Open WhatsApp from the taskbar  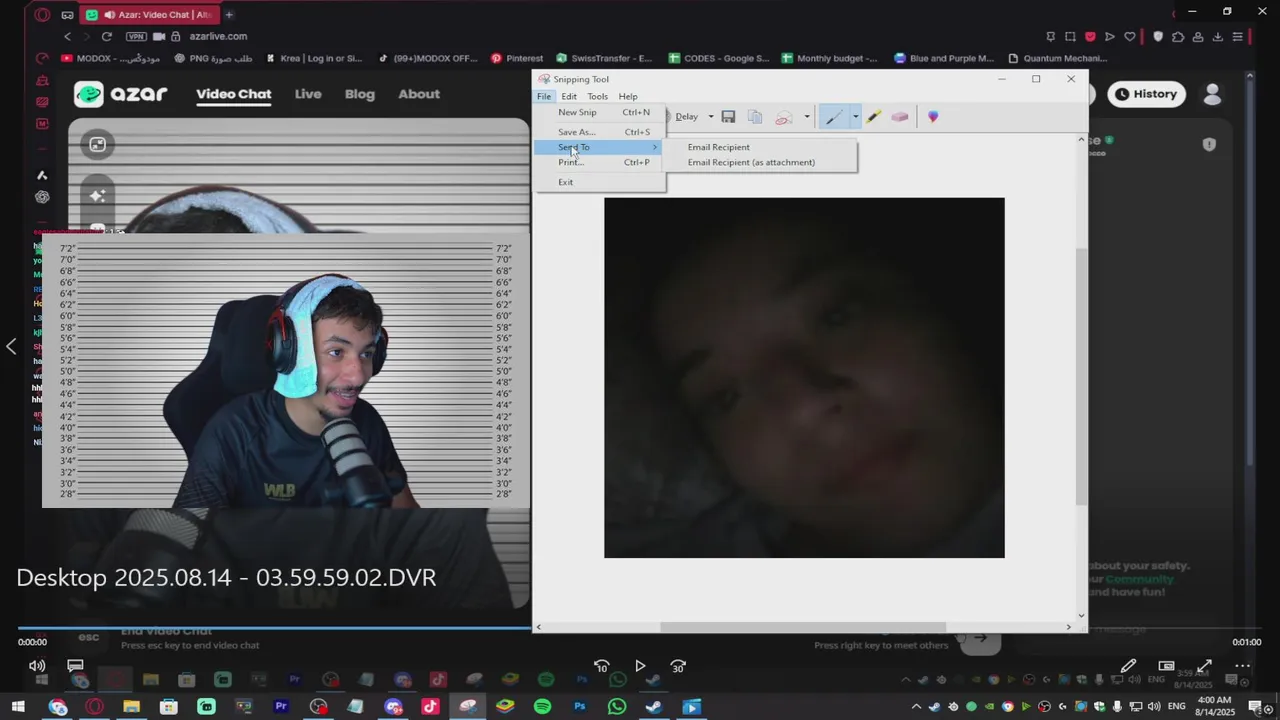pos(617,707)
